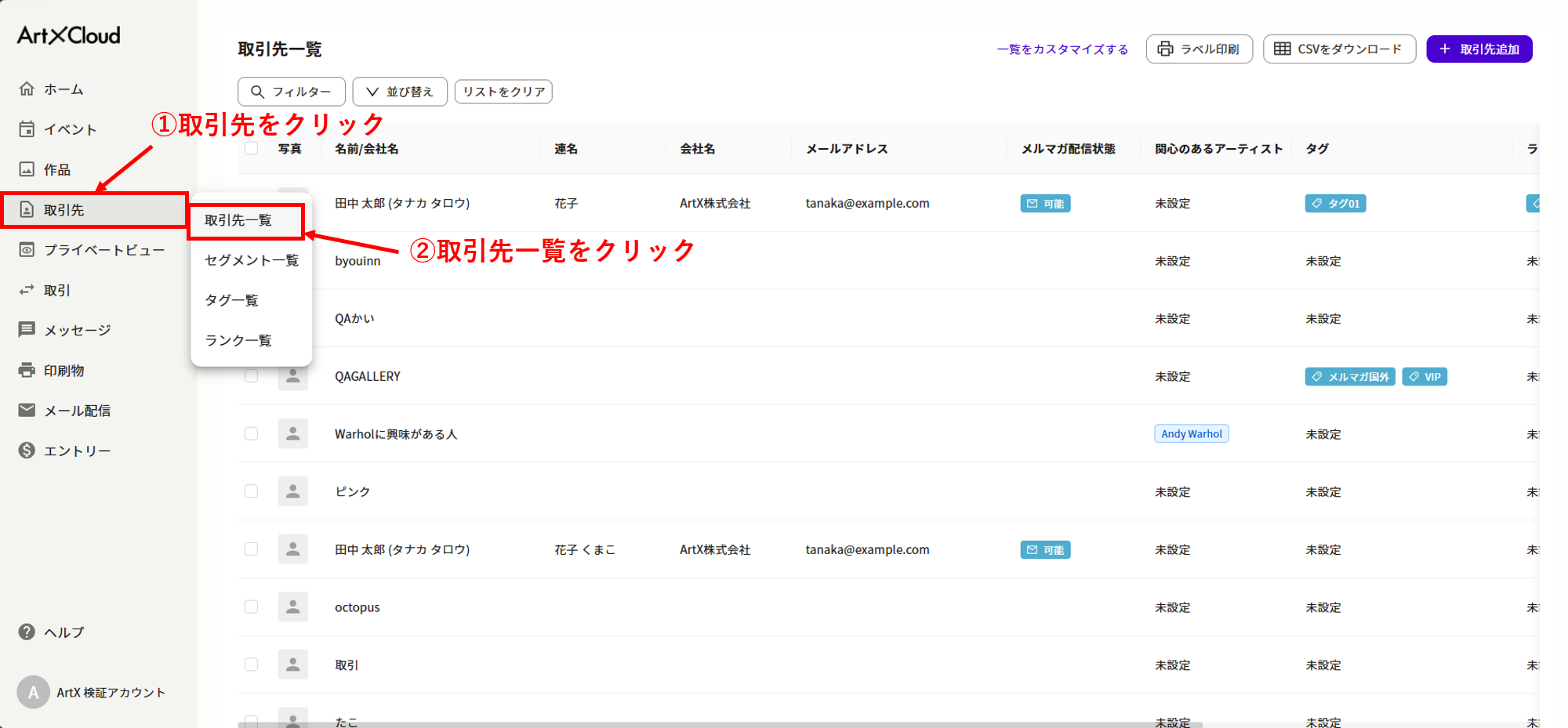Open the フィルター filter button

[x=292, y=92]
